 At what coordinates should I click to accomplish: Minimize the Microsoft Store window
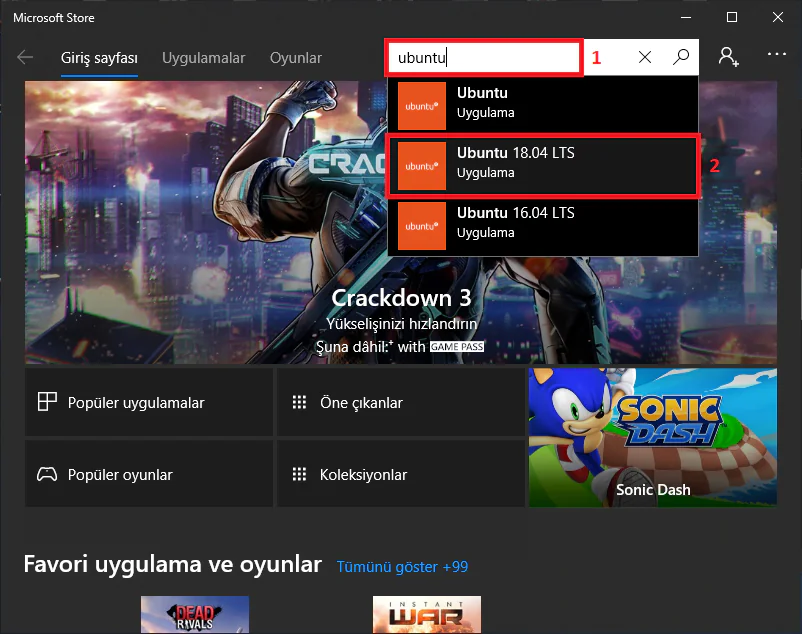click(686, 17)
